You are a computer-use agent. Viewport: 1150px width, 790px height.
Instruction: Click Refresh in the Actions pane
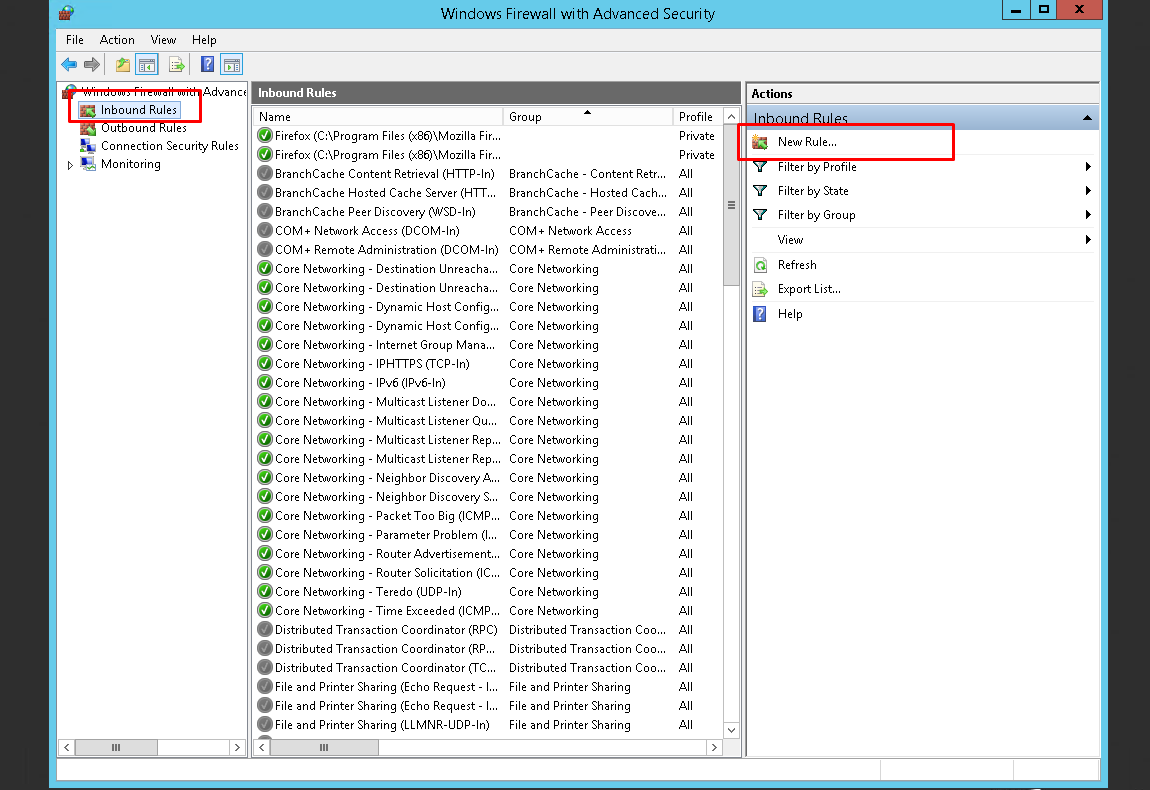(x=797, y=265)
